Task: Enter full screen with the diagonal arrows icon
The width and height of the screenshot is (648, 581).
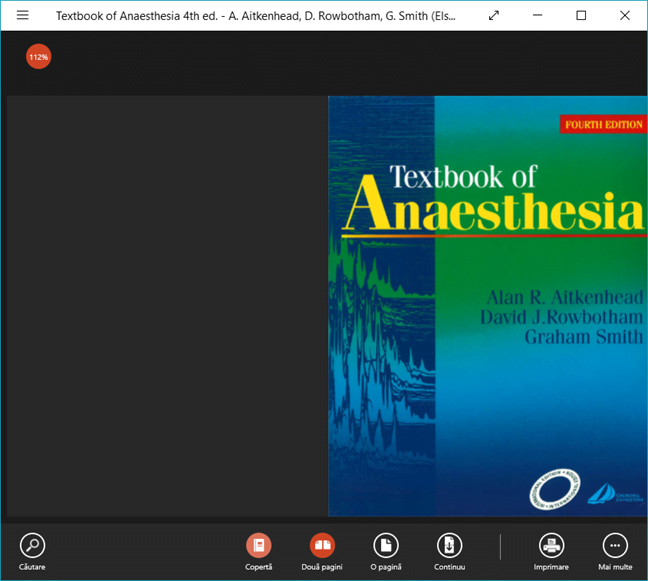Action: pyautogui.click(x=494, y=16)
